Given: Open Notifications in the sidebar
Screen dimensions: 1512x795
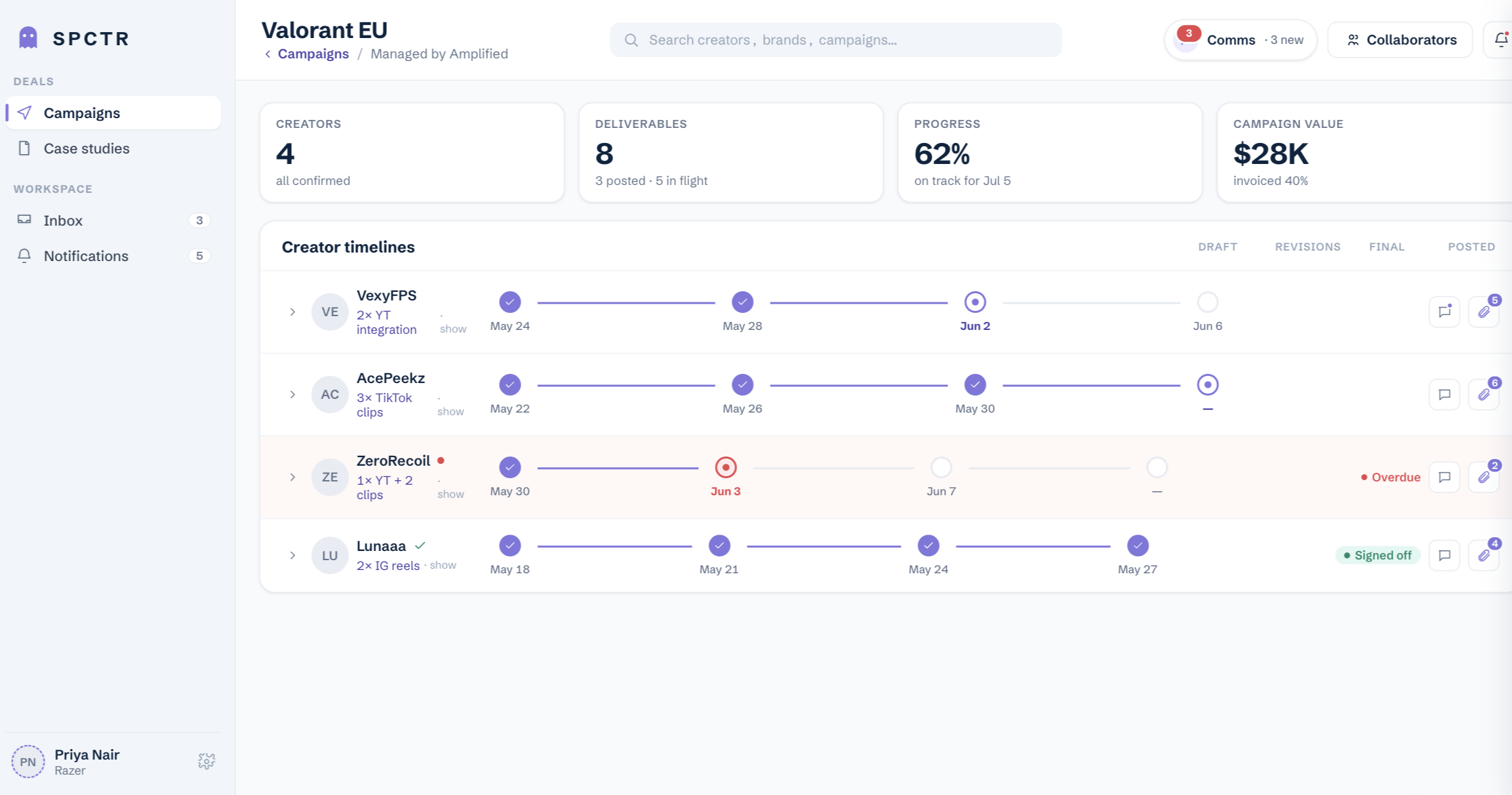Looking at the screenshot, I should [113, 256].
